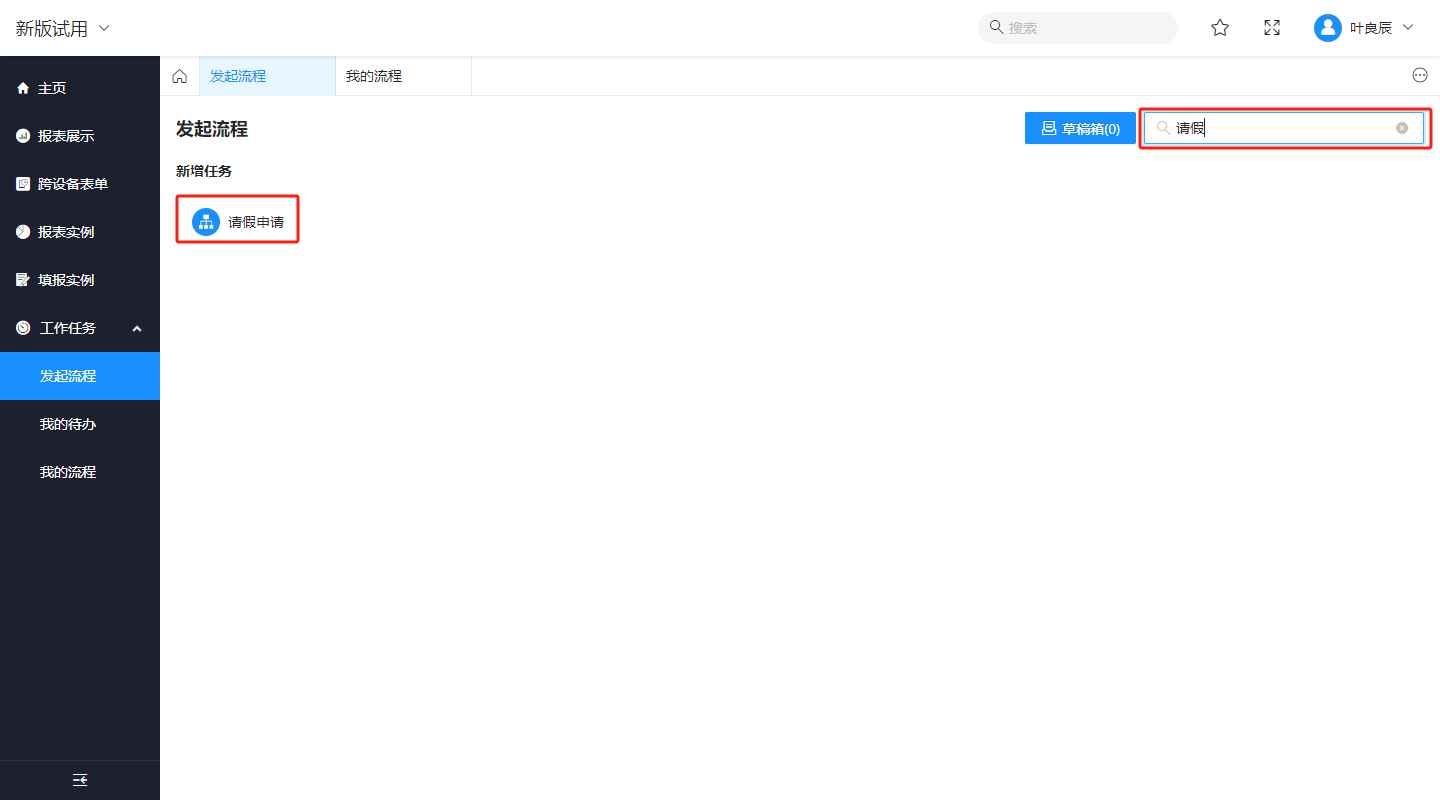Toggle fullscreen mode icon
This screenshot has height=800, width=1440.
point(1272,28)
